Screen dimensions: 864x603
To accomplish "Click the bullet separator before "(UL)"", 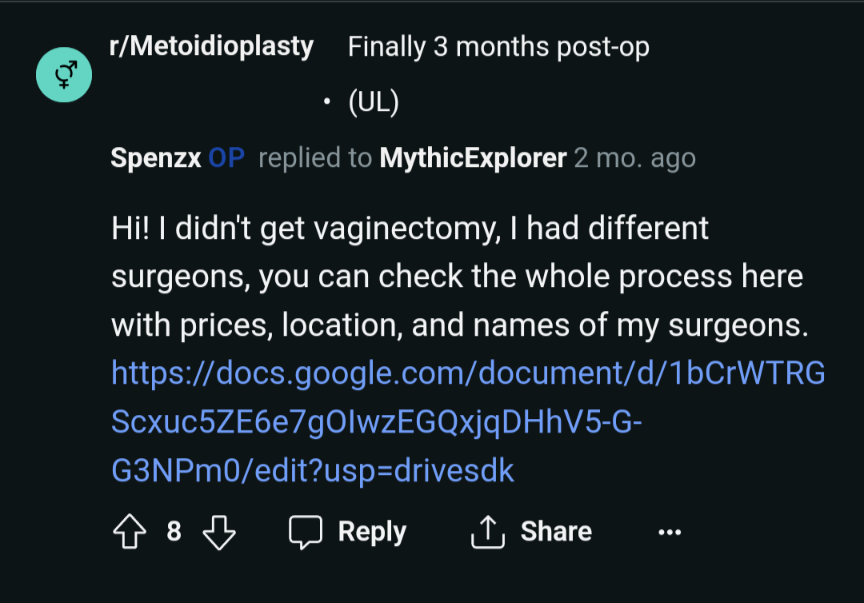I will coord(327,102).
